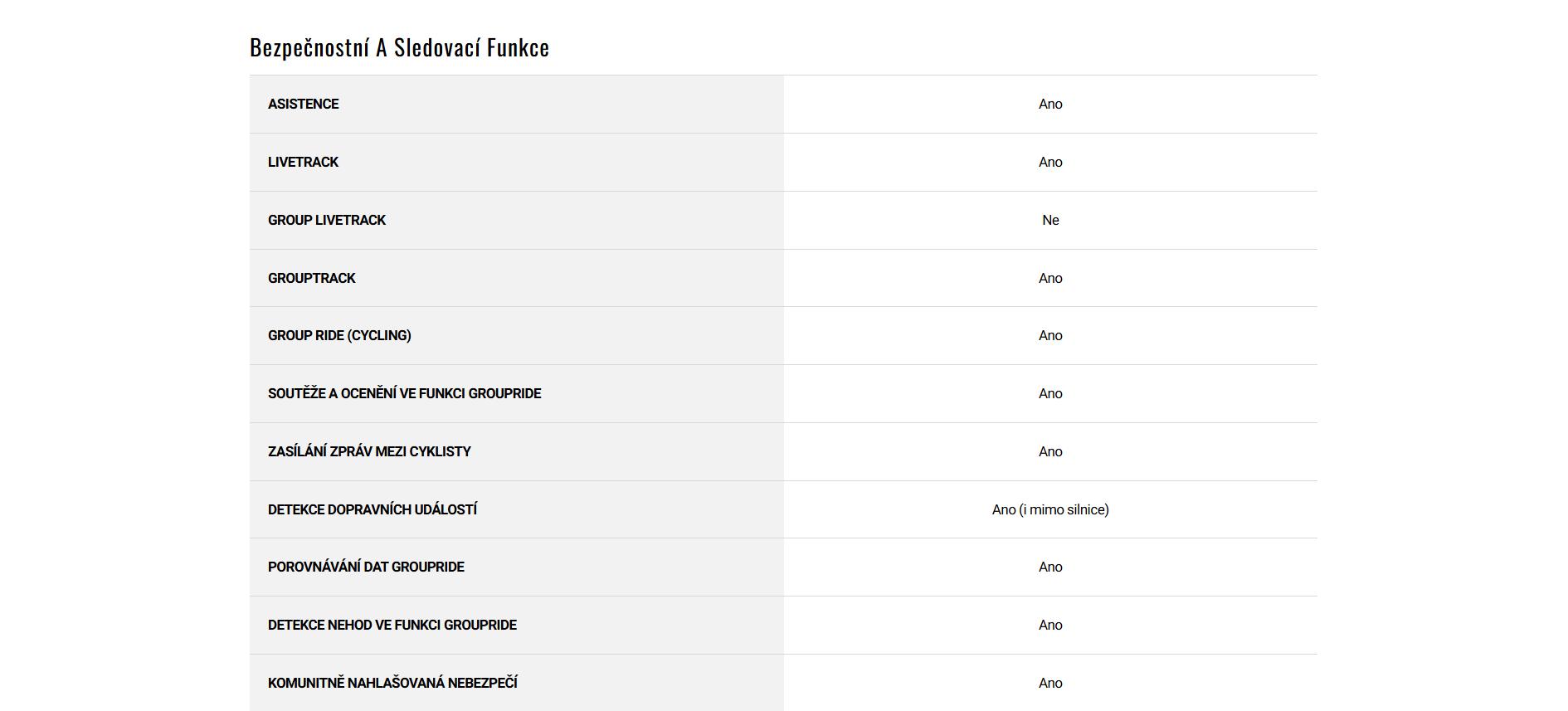Click the Ano value for Asistence
The width and height of the screenshot is (1568, 711).
coord(1050,104)
